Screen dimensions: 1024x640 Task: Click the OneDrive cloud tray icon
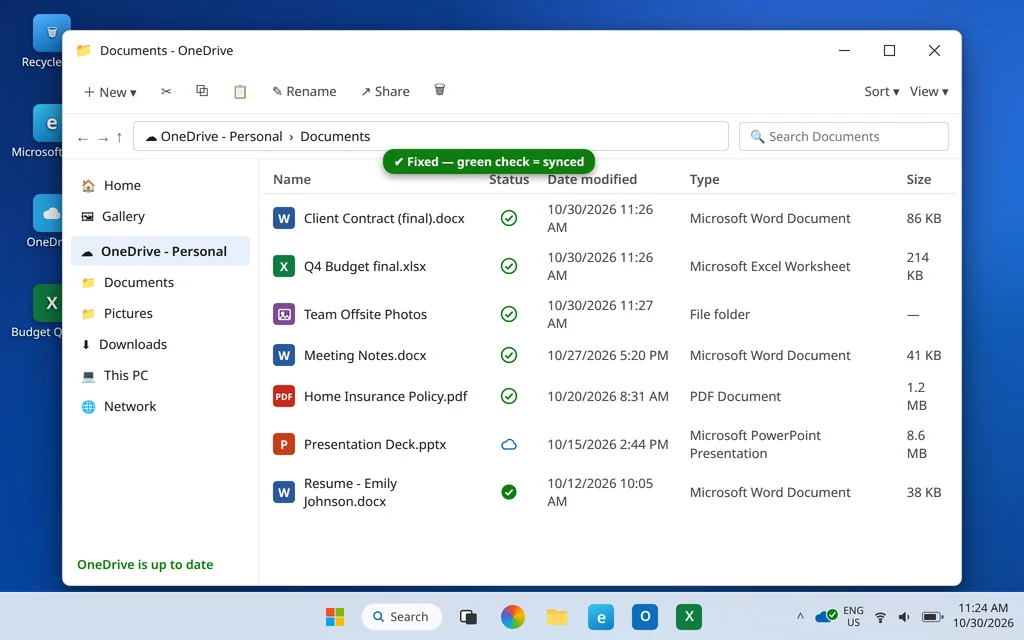pyautogui.click(x=826, y=616)
